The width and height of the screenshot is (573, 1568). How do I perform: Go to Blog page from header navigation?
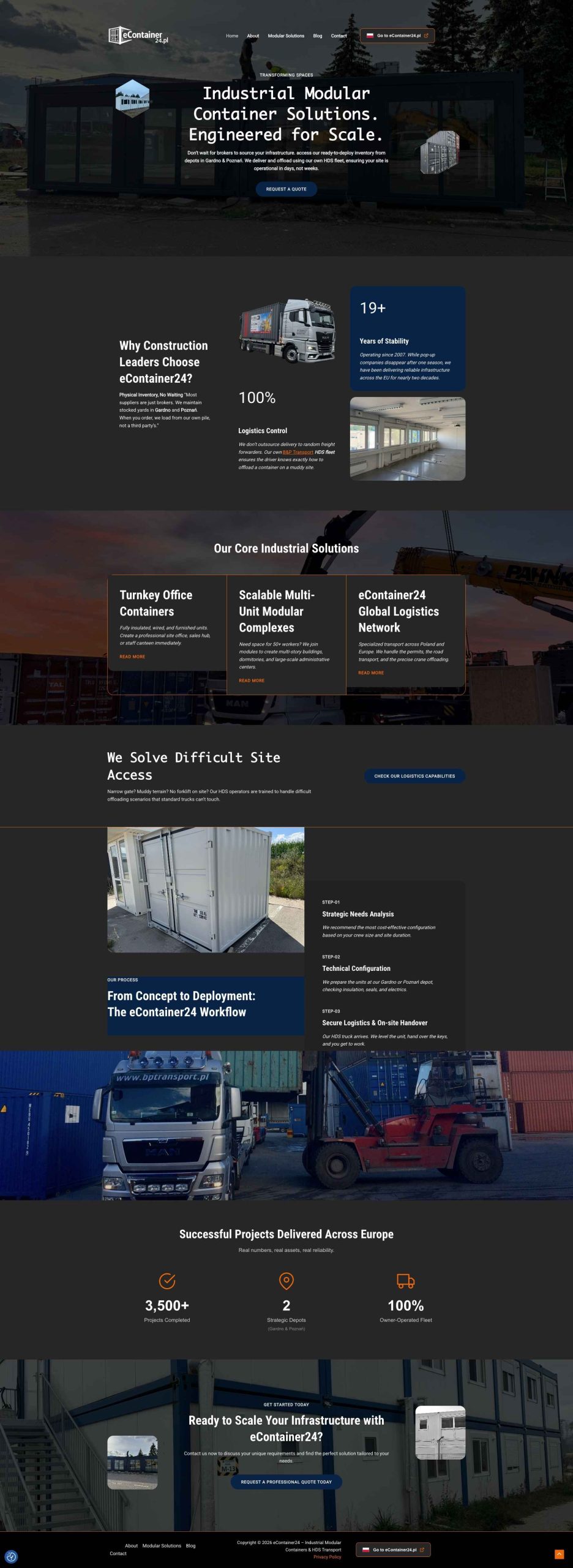[x=317, y=36]
